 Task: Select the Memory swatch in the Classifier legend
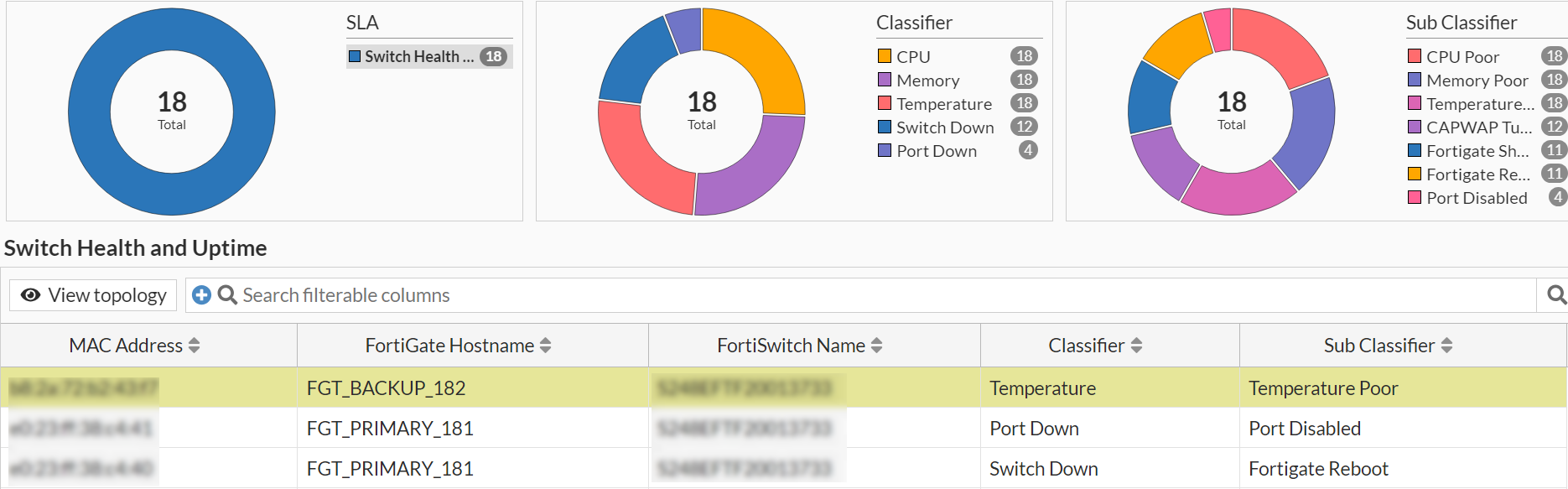coord(883,80)
